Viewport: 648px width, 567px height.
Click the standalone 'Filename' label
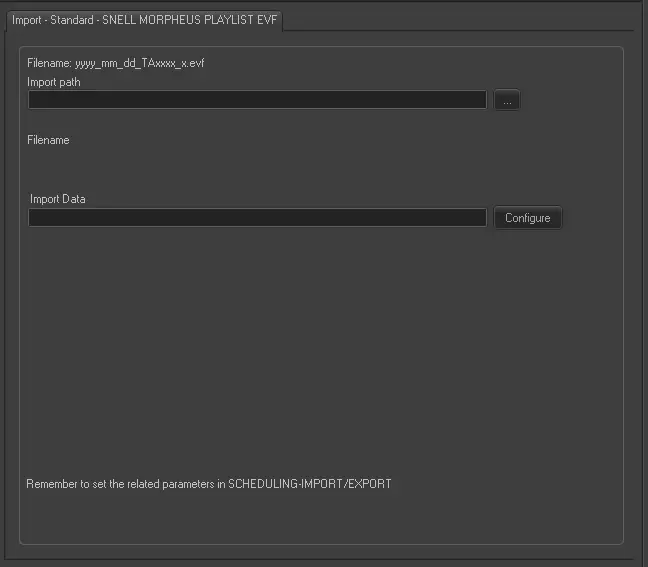point(48,140)
